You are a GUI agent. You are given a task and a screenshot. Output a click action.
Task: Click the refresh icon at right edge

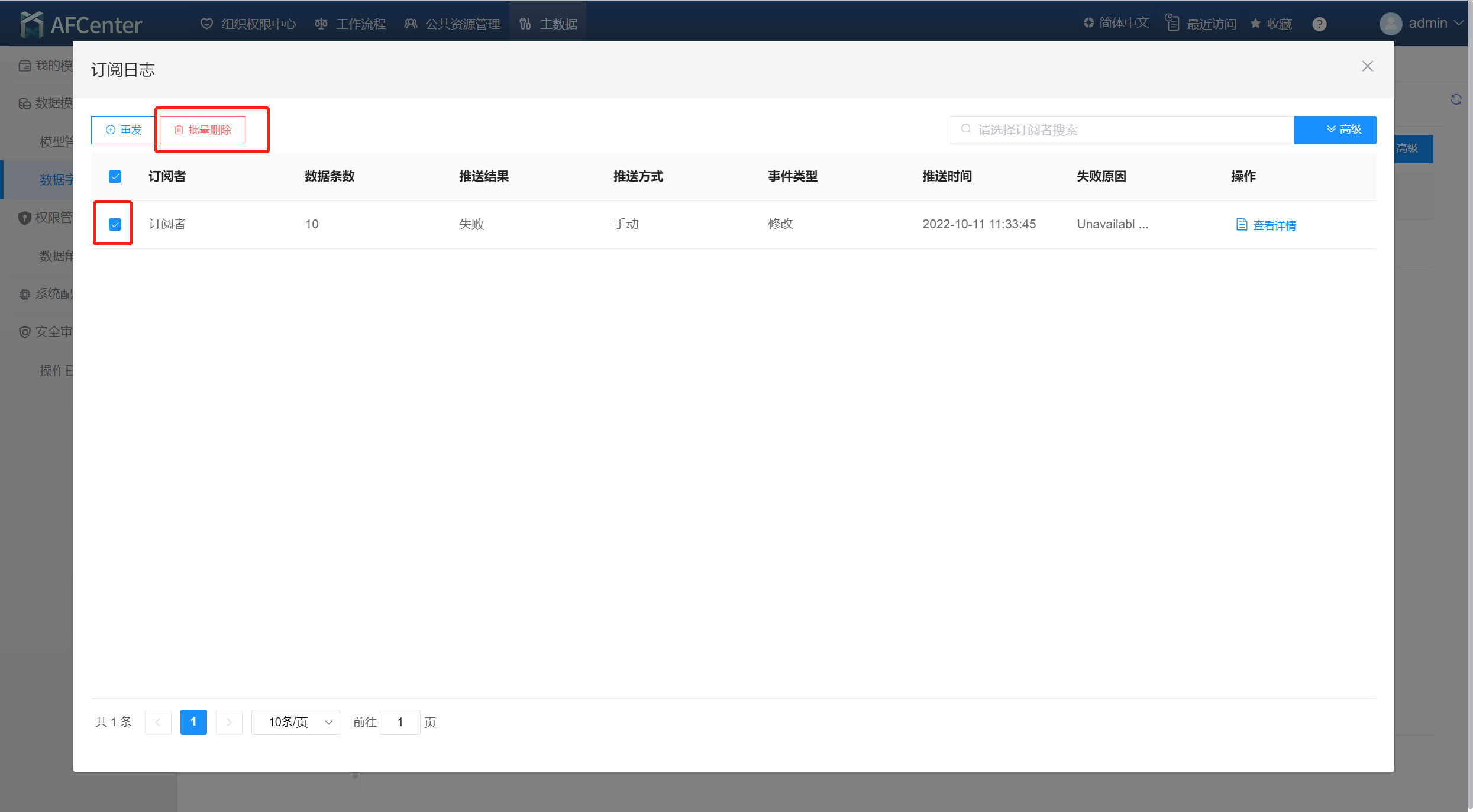coord(1456,99)
